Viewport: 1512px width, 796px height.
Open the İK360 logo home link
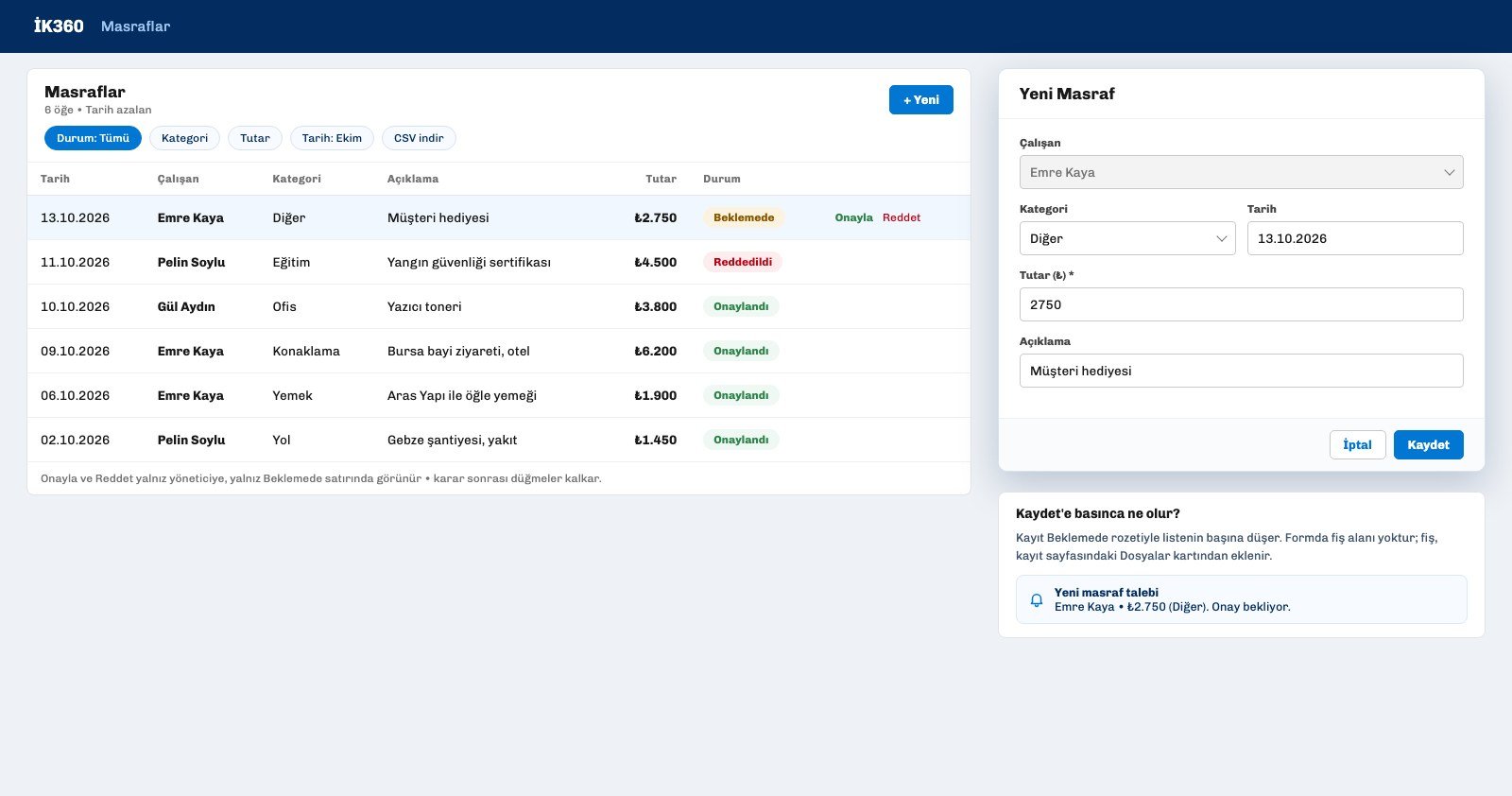(59, 26)
